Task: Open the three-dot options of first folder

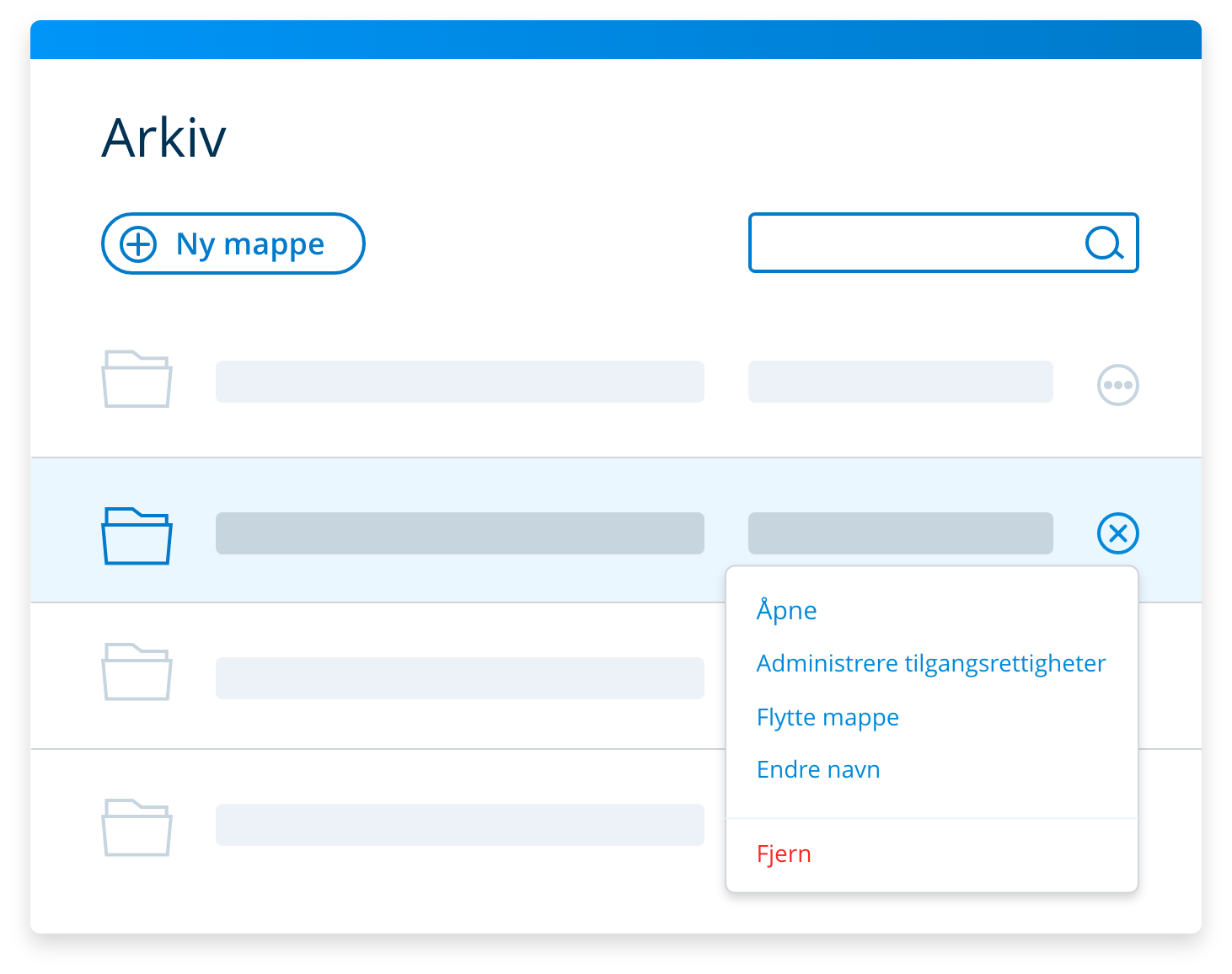Action: click(x=1117, y=385)
